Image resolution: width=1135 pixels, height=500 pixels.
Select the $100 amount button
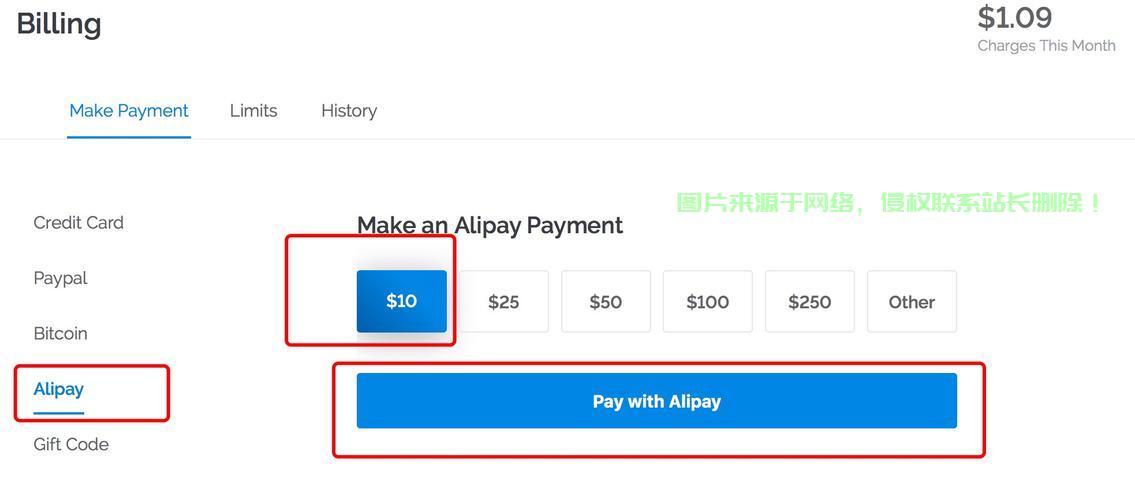[x=708, y=302]
